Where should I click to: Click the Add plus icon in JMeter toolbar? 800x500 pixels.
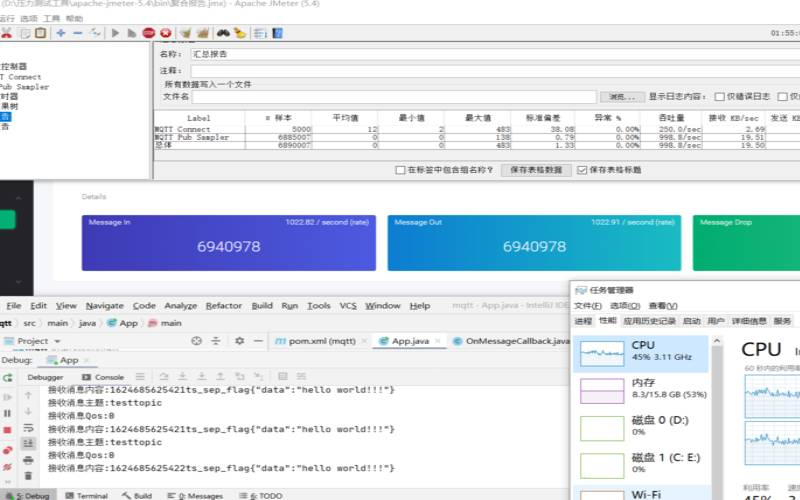(x=60, y=33)
